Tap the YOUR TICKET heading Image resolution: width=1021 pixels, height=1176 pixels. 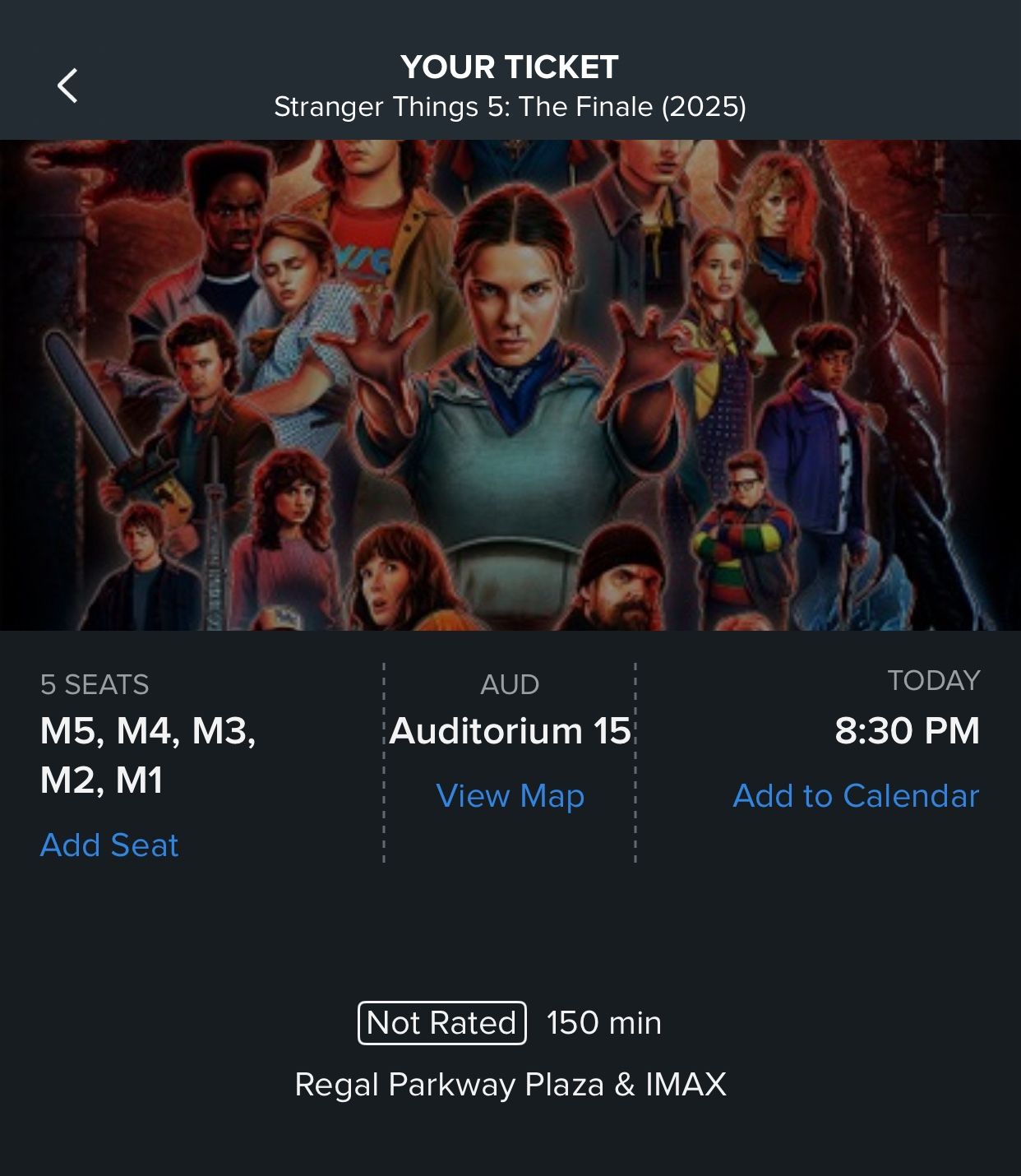(510, 67)
